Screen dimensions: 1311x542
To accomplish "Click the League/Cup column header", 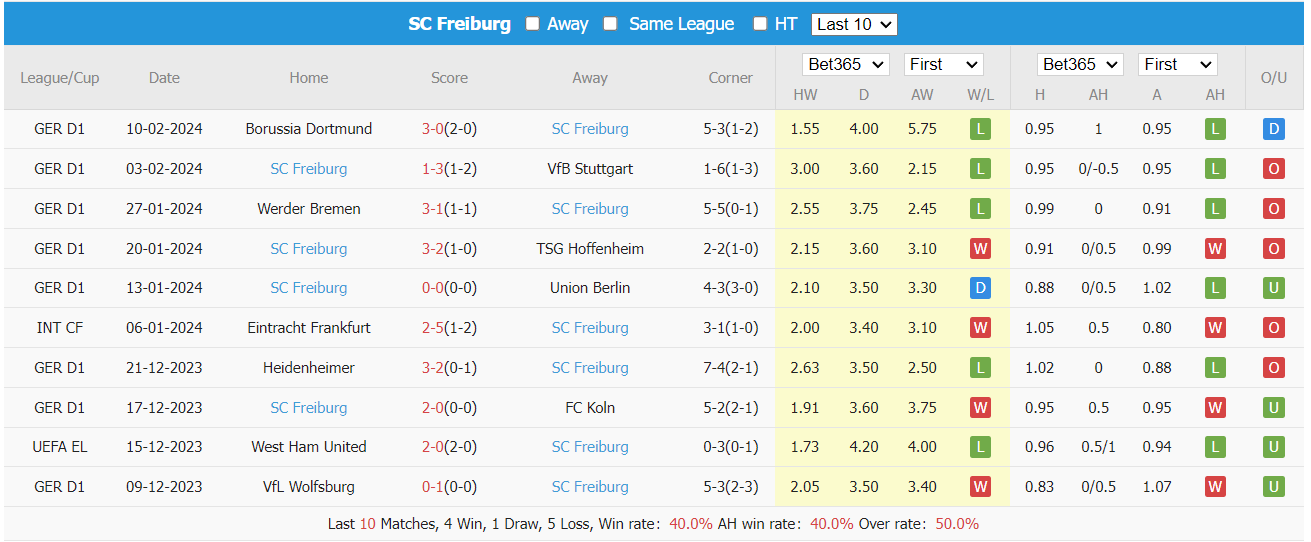I will [x=60, y=78].
